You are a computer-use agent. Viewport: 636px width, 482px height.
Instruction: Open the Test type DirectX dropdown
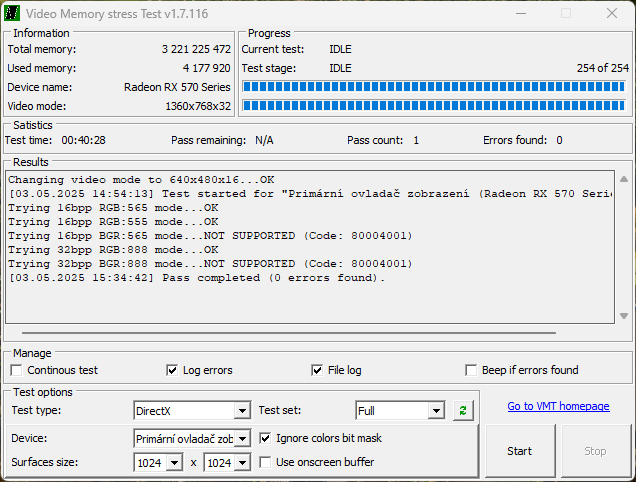(x=241, y=411)
